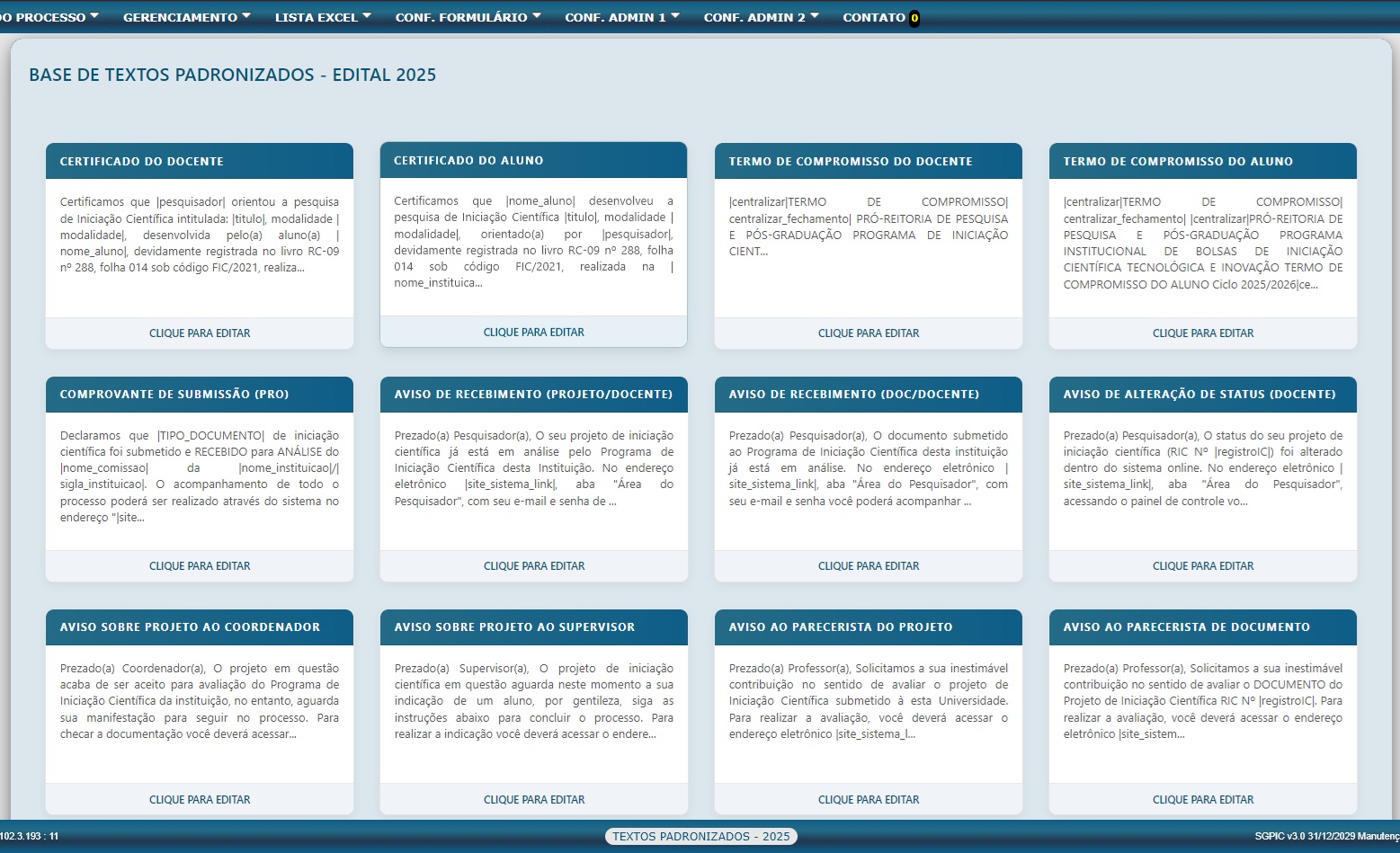
Task: Click edit under Termo de Compromisso do Aluno
Action: tap(1203, 333)
